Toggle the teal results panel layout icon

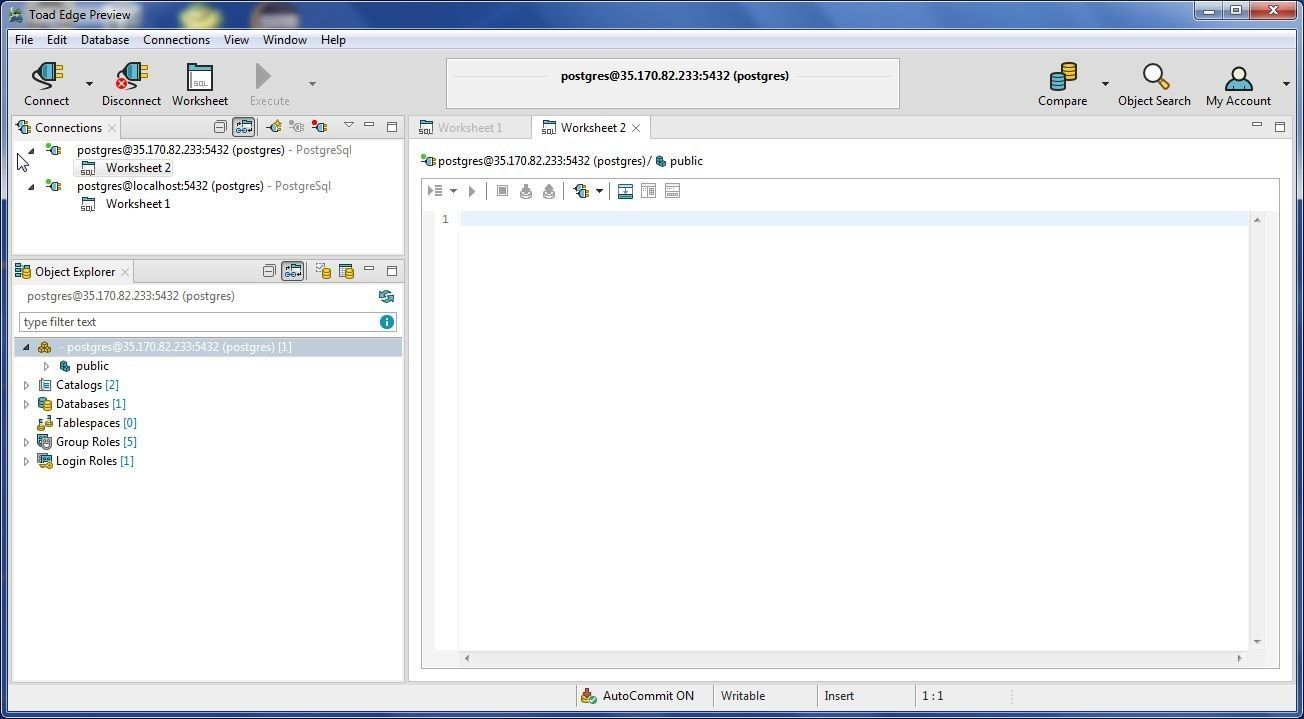coord(625,191)
